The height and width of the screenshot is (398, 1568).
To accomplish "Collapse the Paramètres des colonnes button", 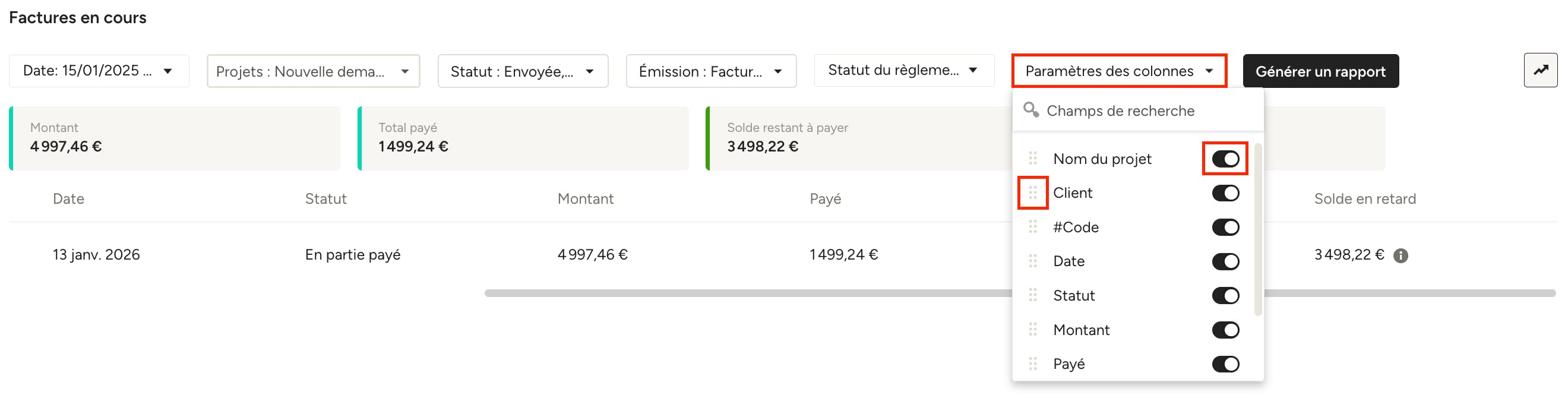I will coord(1118,71).
